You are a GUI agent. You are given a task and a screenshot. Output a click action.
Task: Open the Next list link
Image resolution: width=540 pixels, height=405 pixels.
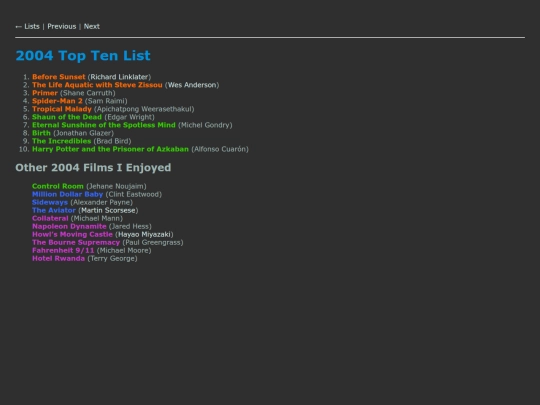click(x=92, y=27)
